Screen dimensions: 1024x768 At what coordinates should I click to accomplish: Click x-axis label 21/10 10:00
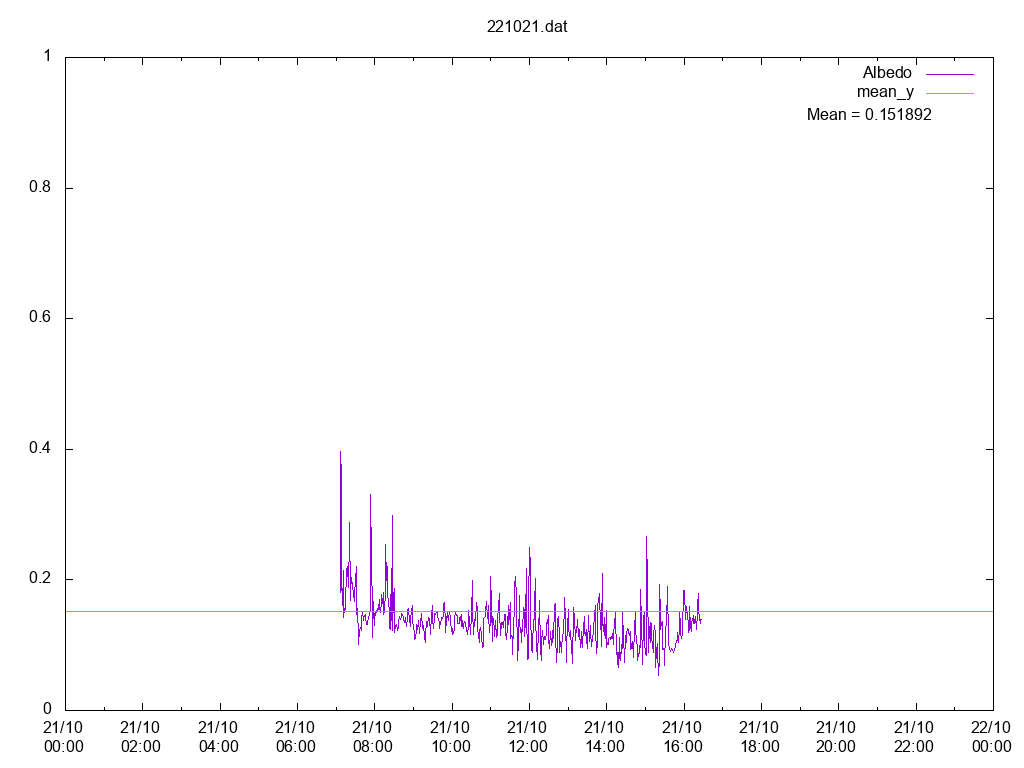point(450,737)
